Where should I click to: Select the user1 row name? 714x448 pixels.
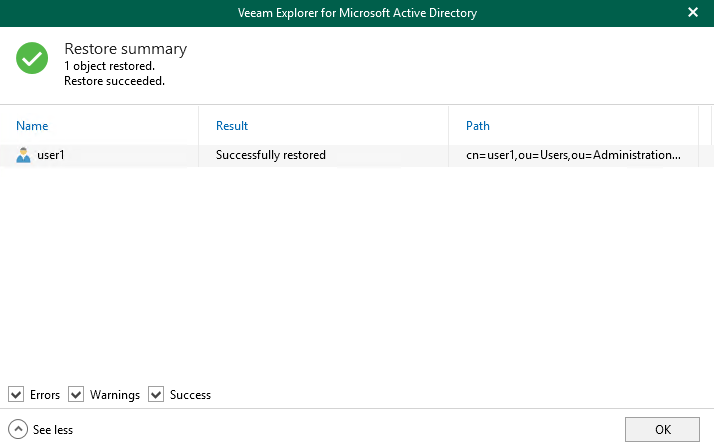click(51, 155)
